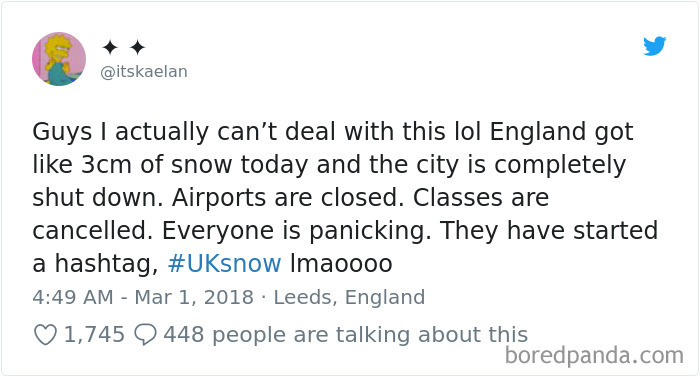Open the Lisa Simpson profile avatar
Screen dimensions: 700x377
pyautogui.click(x=59, y=59)
